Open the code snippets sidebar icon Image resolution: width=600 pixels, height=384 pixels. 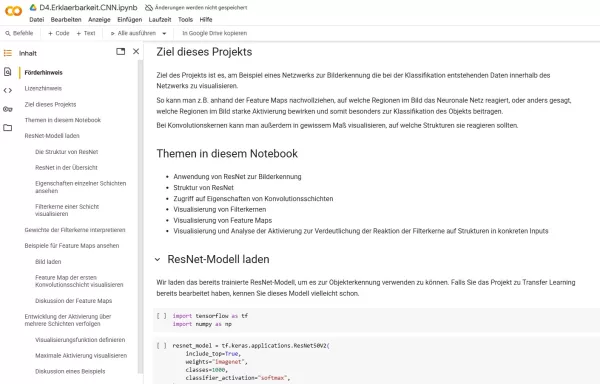[8, 91]
